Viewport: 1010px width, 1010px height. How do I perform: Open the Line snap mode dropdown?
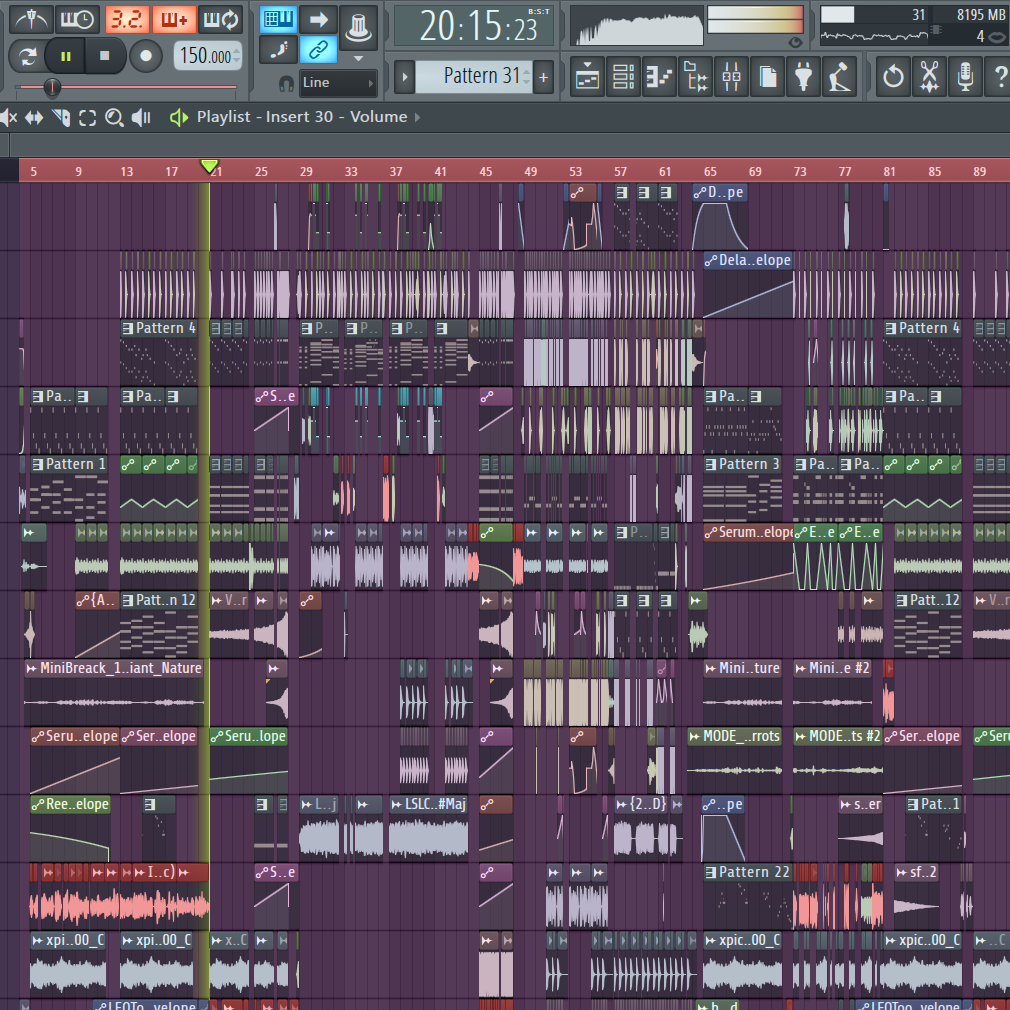[x=338, y=83]
